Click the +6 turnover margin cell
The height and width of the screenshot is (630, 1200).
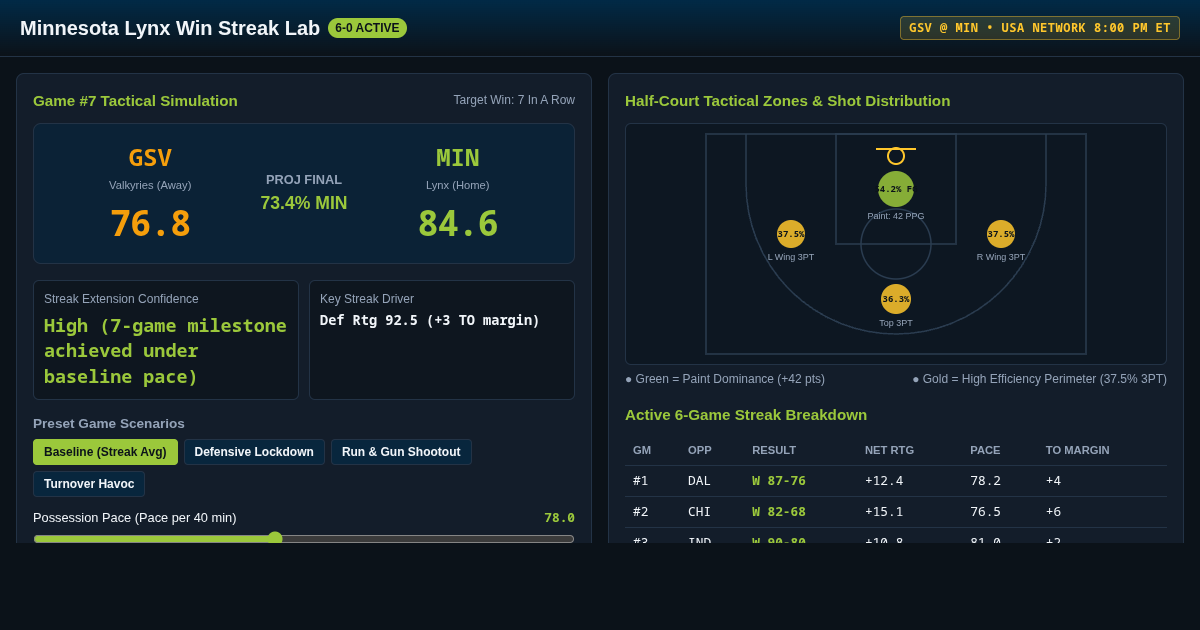(1056, 512)
